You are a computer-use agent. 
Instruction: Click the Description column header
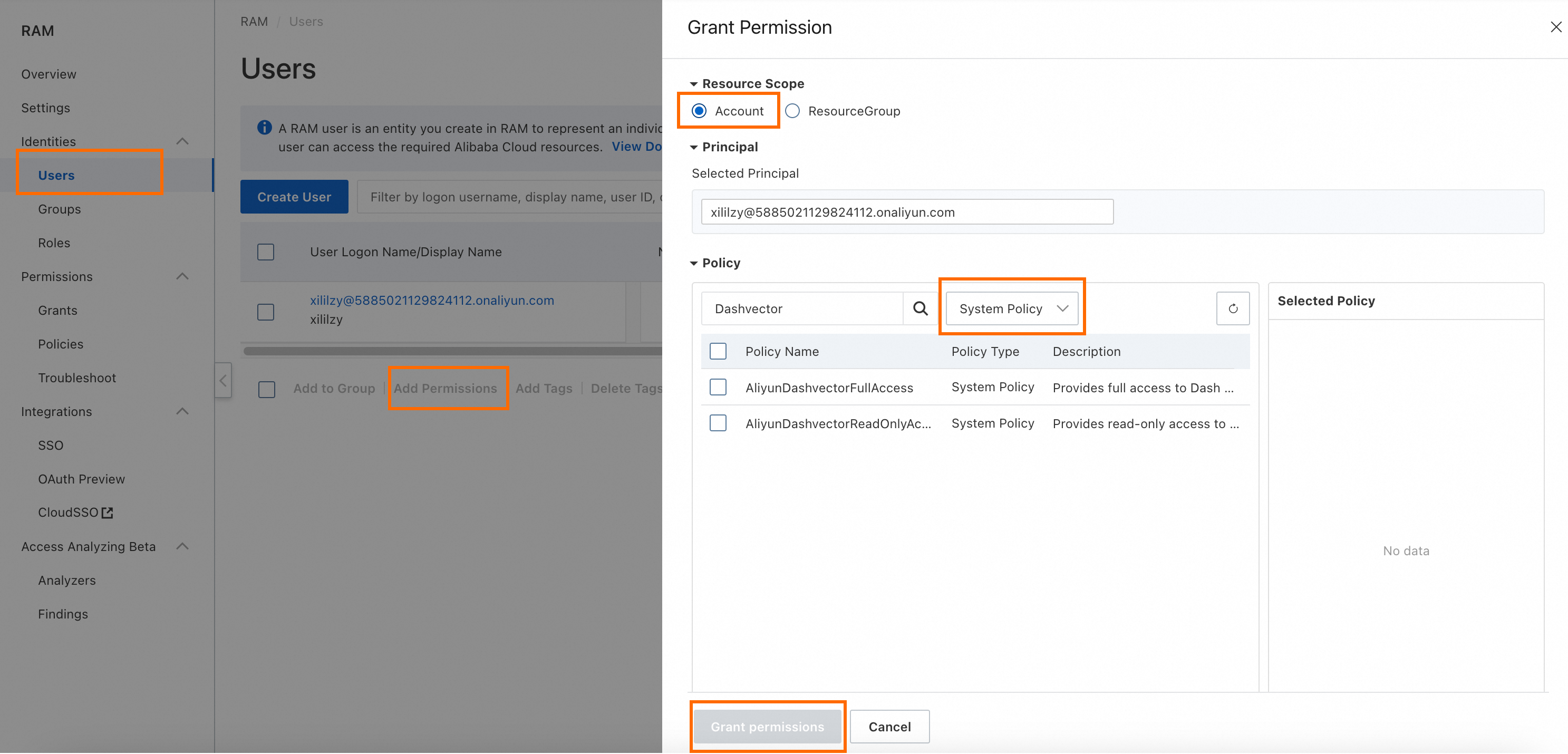[x=1086, y=351]
